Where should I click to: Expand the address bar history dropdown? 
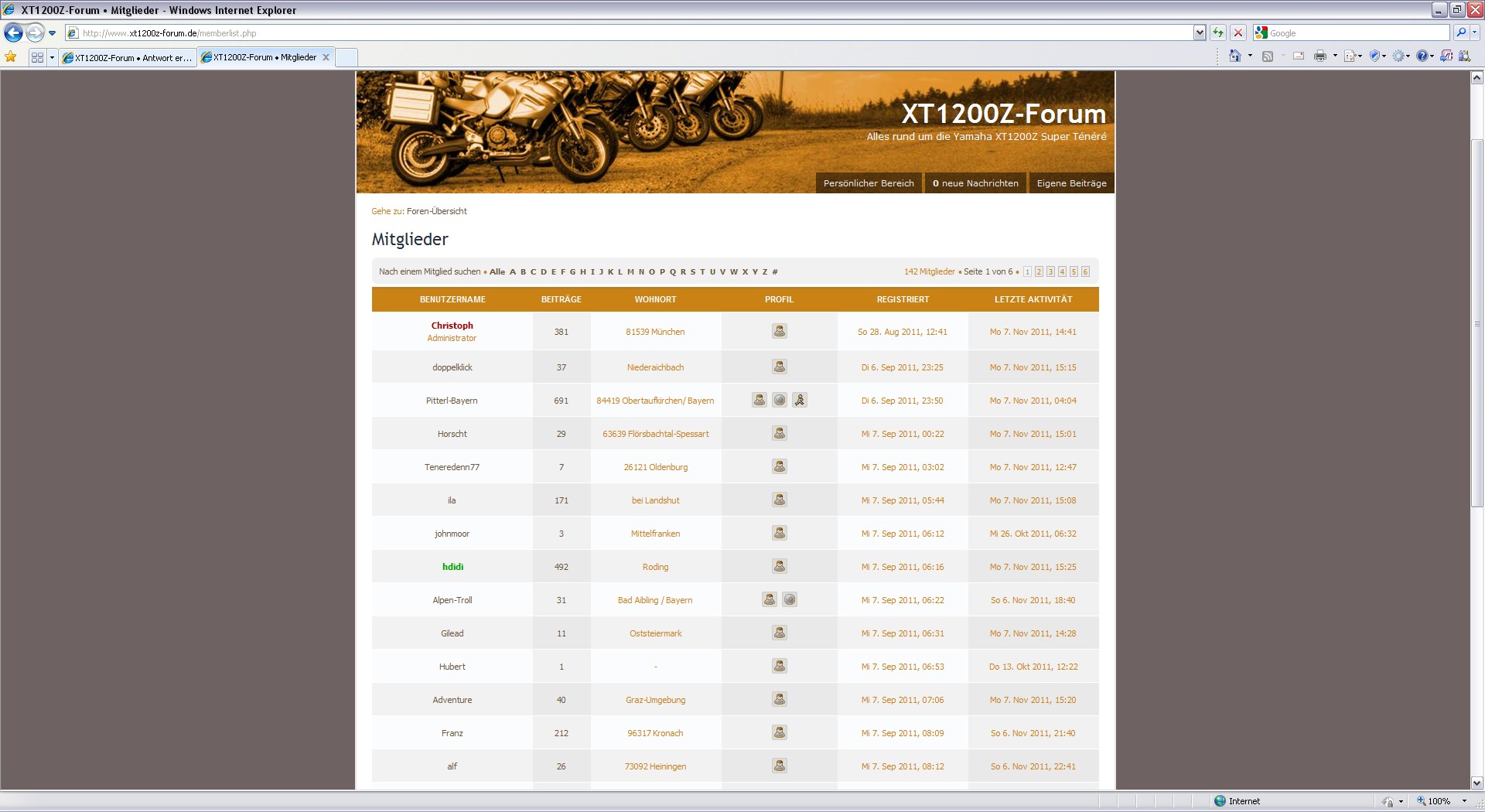(x=1199, y=32)
